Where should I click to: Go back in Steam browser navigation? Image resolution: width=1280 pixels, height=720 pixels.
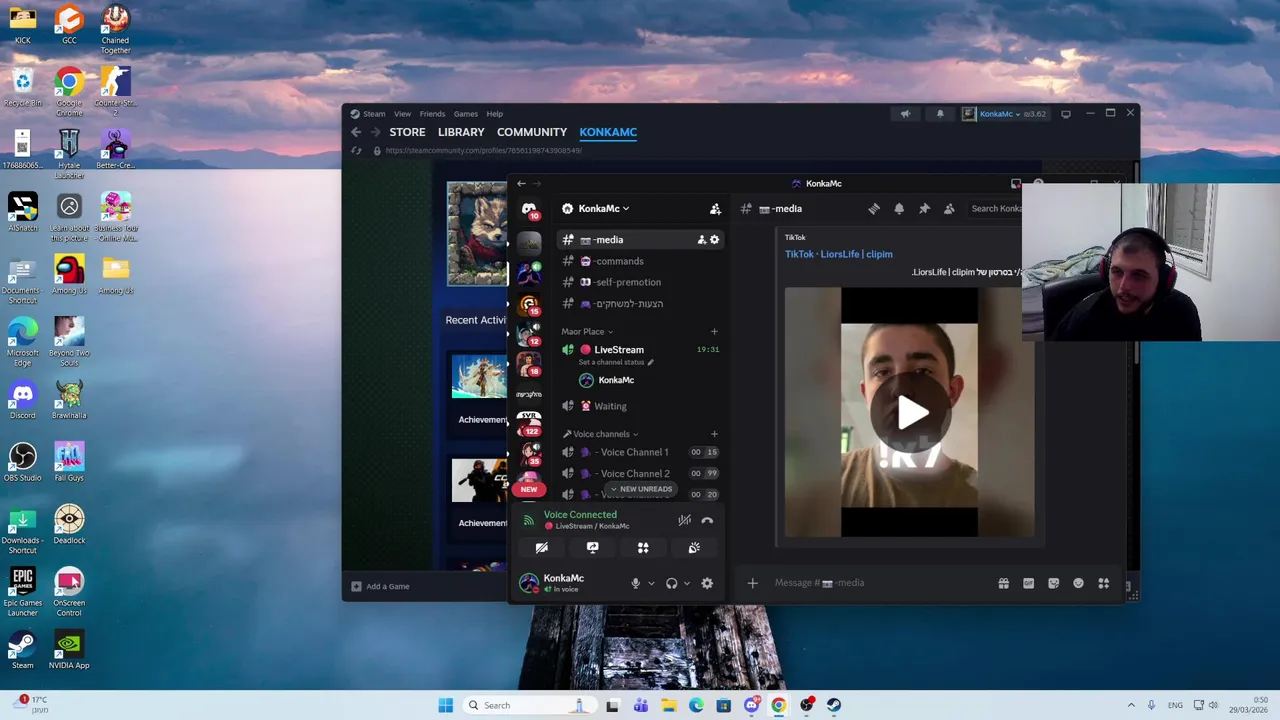356,132
